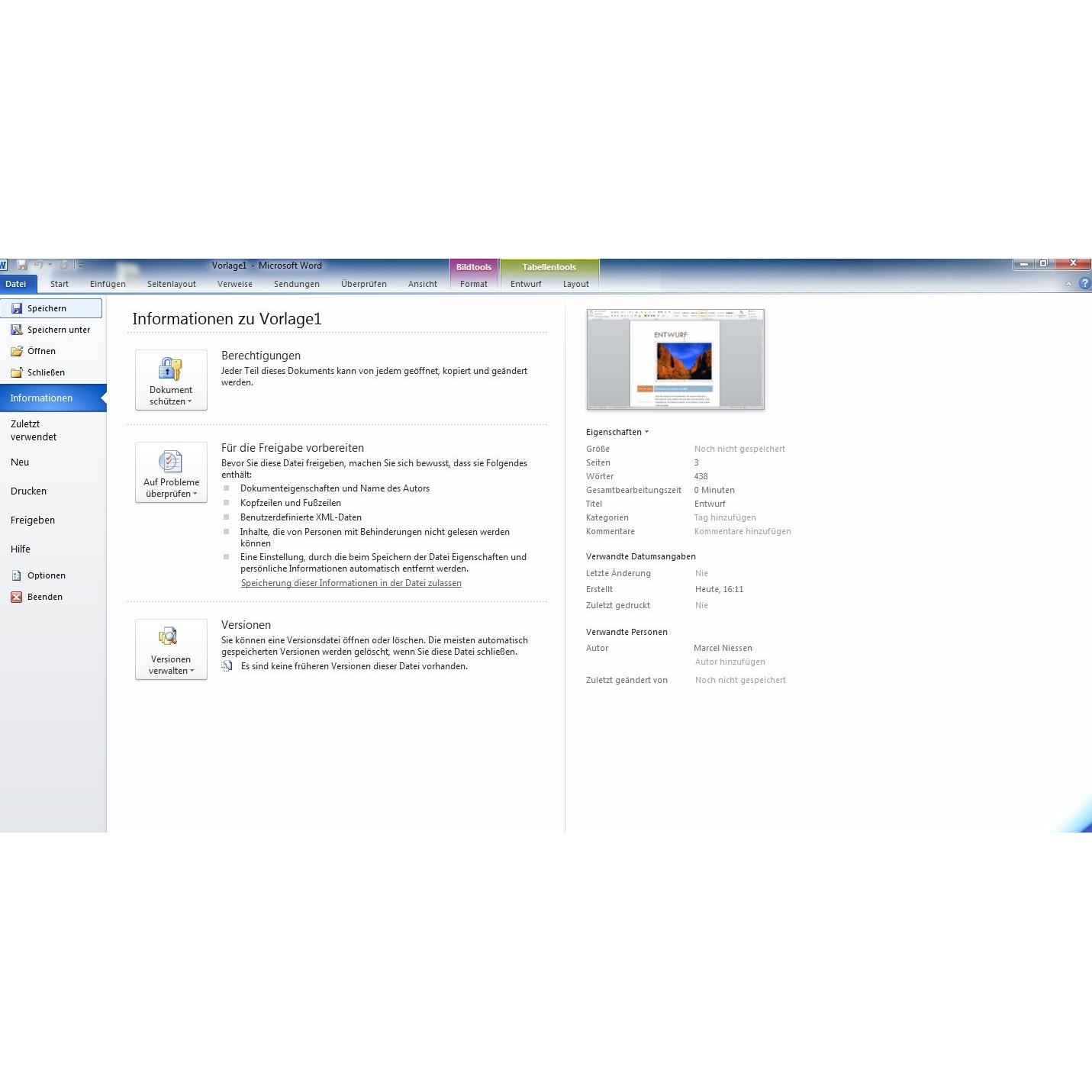The height and width of the screenshot is (1092, 1092).
Task: Click the Speichern floppy disk icon in sidebar
Action: click(16, 308)
